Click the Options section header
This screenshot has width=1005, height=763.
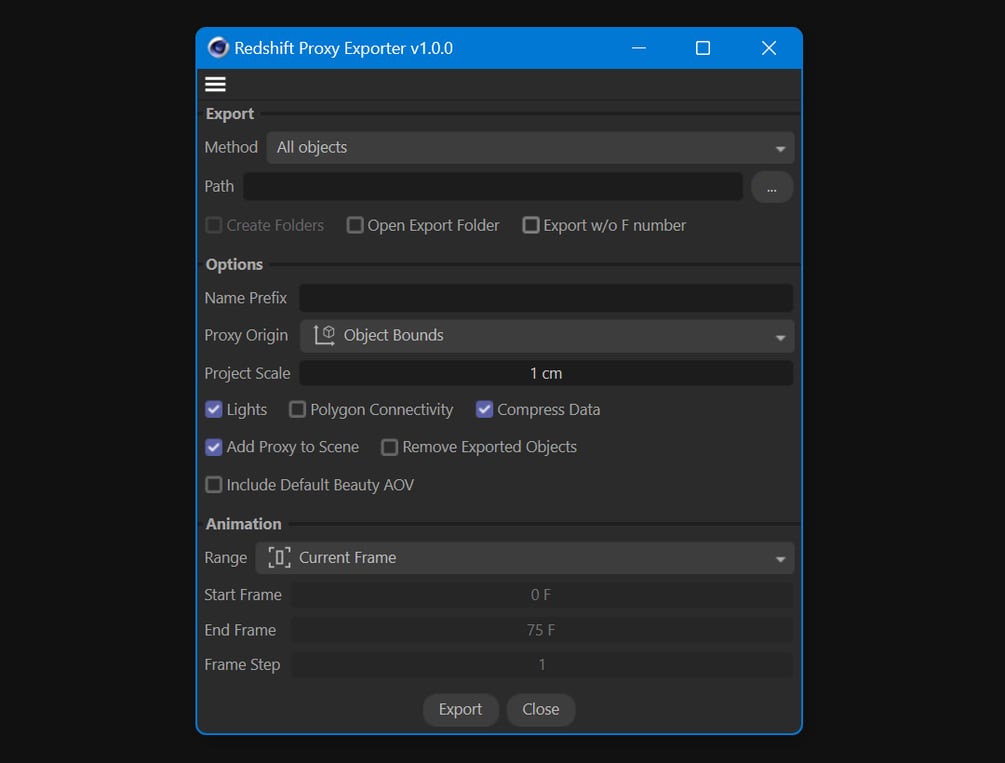234,265
